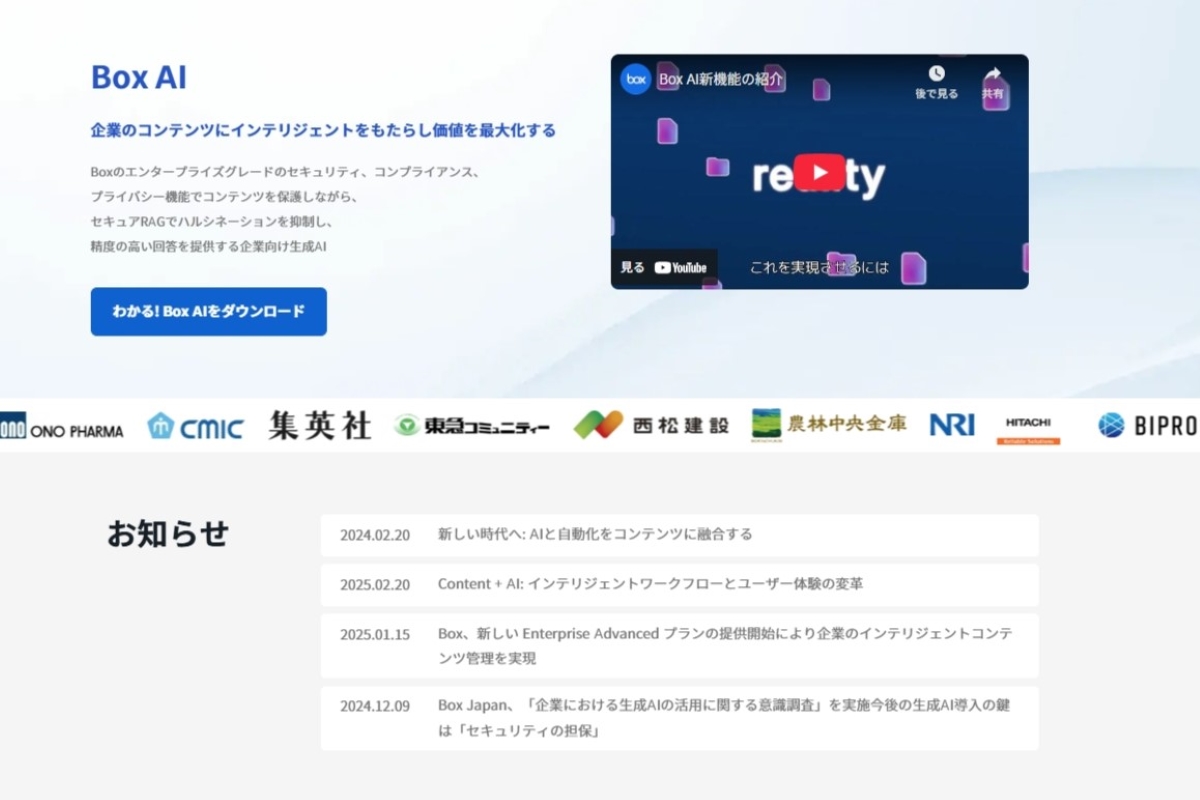Click date 2025.02.20 in news list
Viewport: 1200px width, 800px height.
[x=375, y=585]
